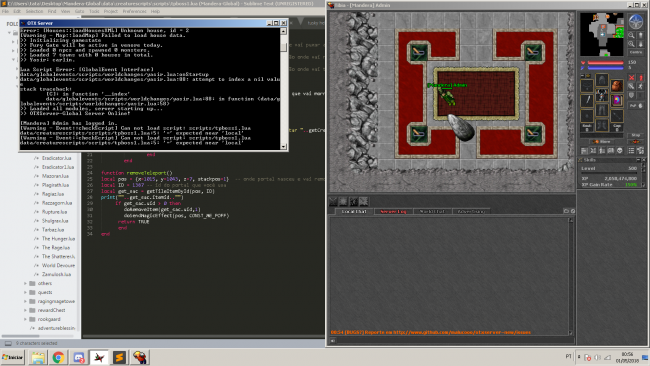Image resolution: width=650 pixels, height=366 pixels.
Task: Click the Sublime Text taskbar icon
Action: tap(119, 357)
